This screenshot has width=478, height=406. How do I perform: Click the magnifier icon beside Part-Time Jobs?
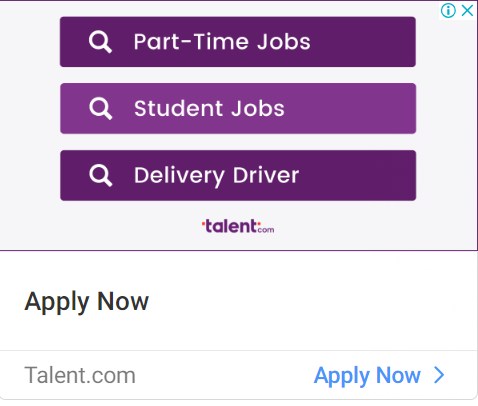[100, 42]
